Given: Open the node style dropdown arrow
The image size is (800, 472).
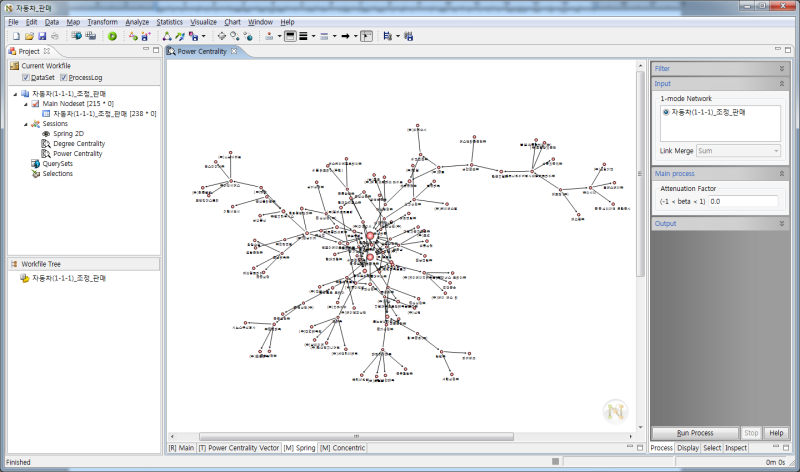Looking at the screenshot, I should tap(279, 36).
